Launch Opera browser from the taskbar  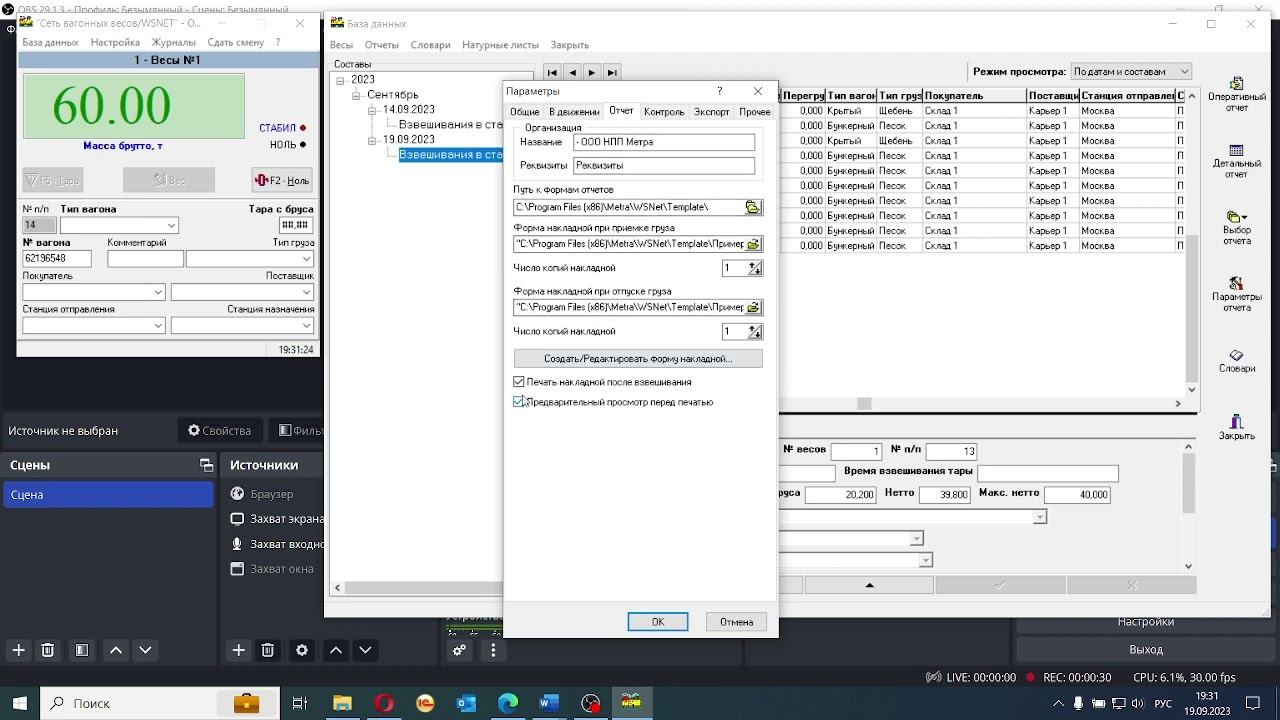coord(384,703)
